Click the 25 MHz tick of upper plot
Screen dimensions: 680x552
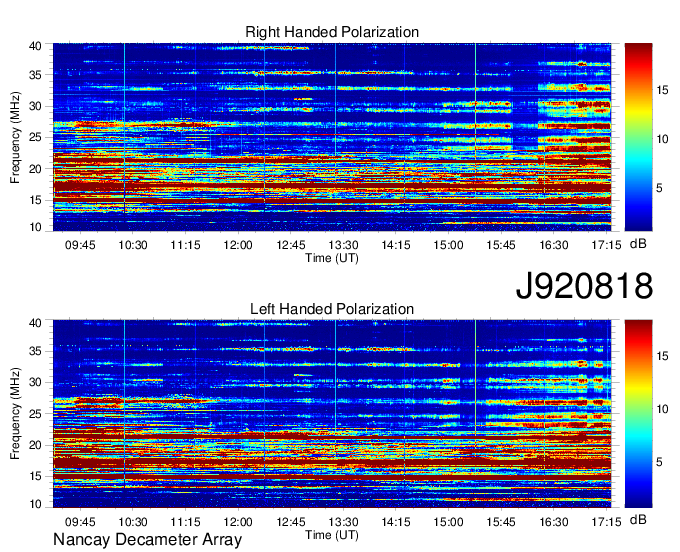(35, 137)
